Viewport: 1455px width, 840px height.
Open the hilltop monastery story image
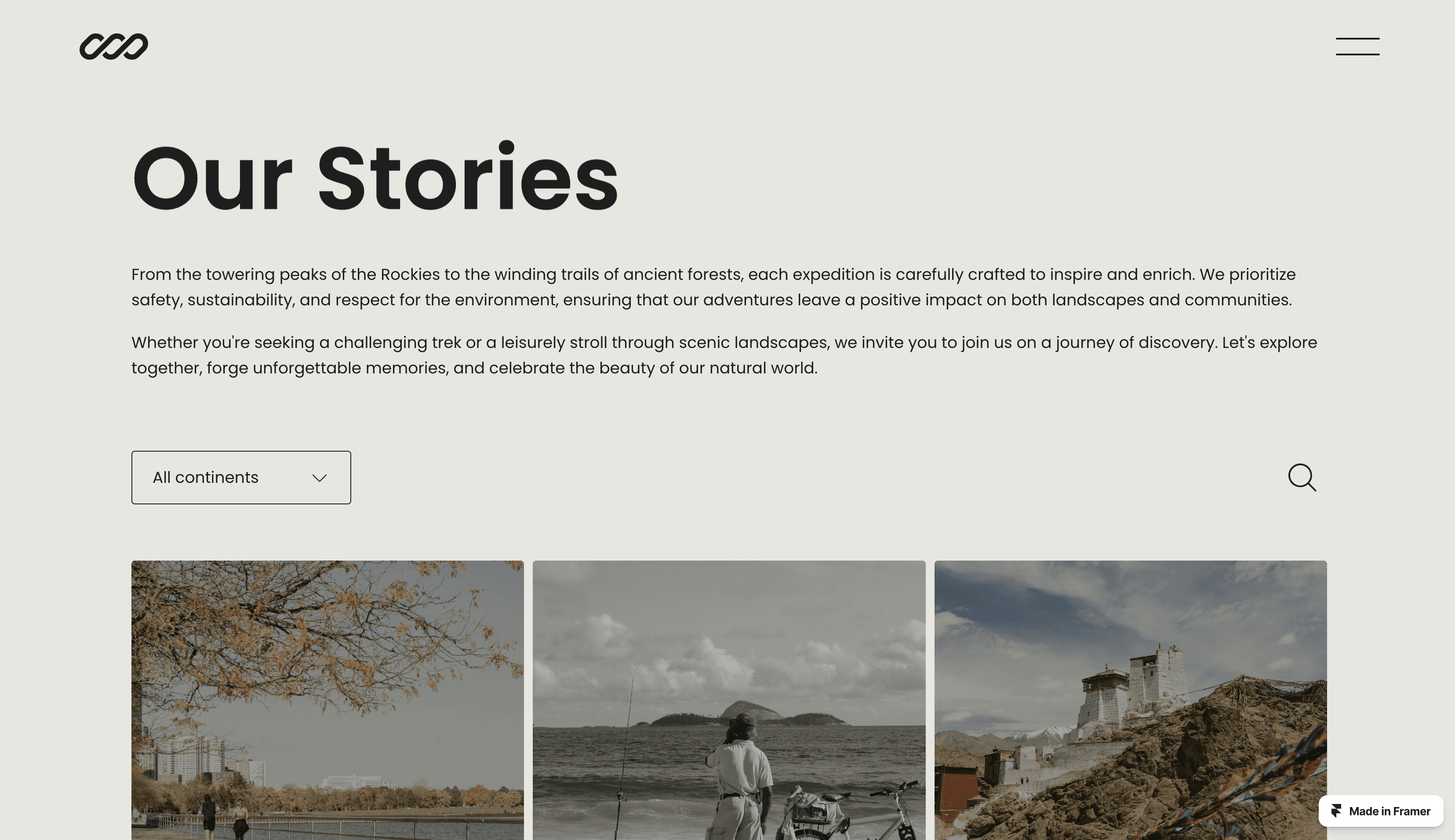1130,700
